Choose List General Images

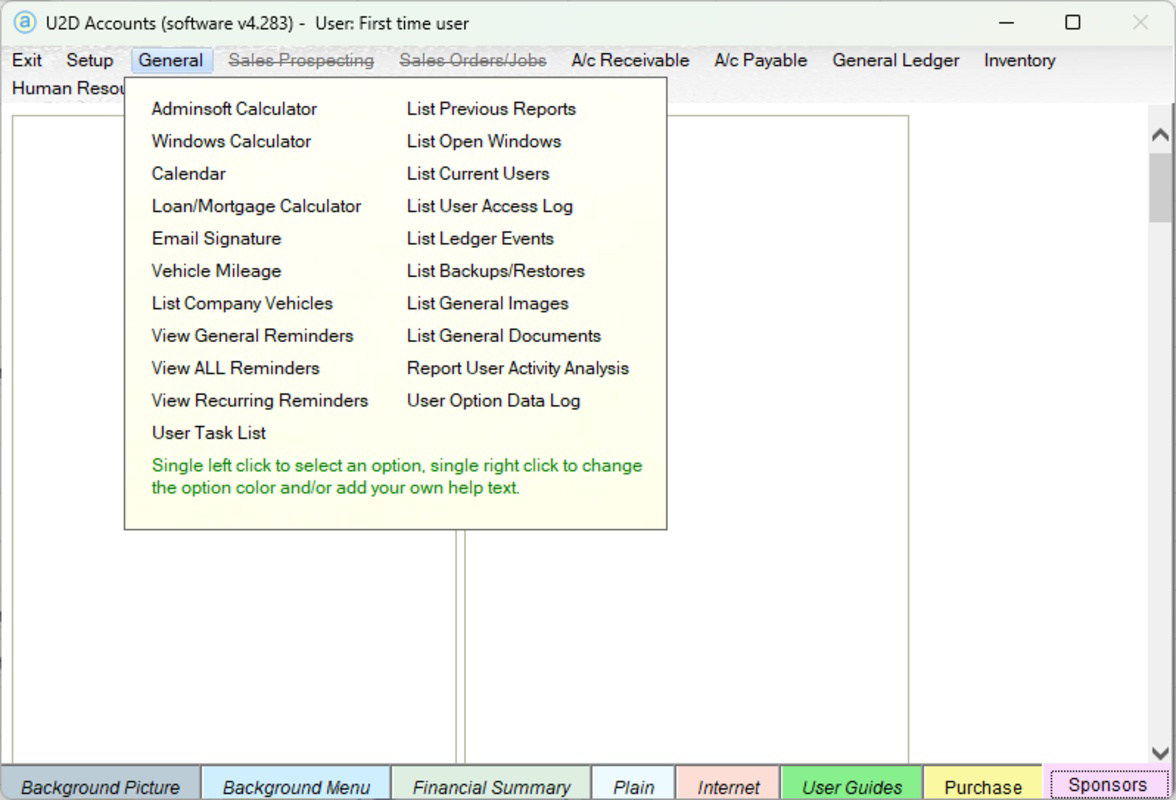(488, 303)
